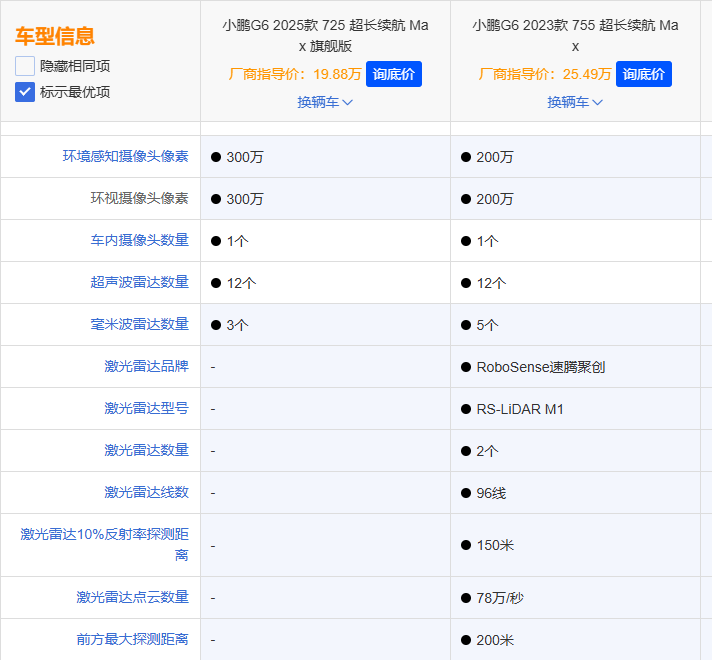The image size is (712, 660).
Task: Open the 激光雷达线数 link
Action: (x=146, y=492)
